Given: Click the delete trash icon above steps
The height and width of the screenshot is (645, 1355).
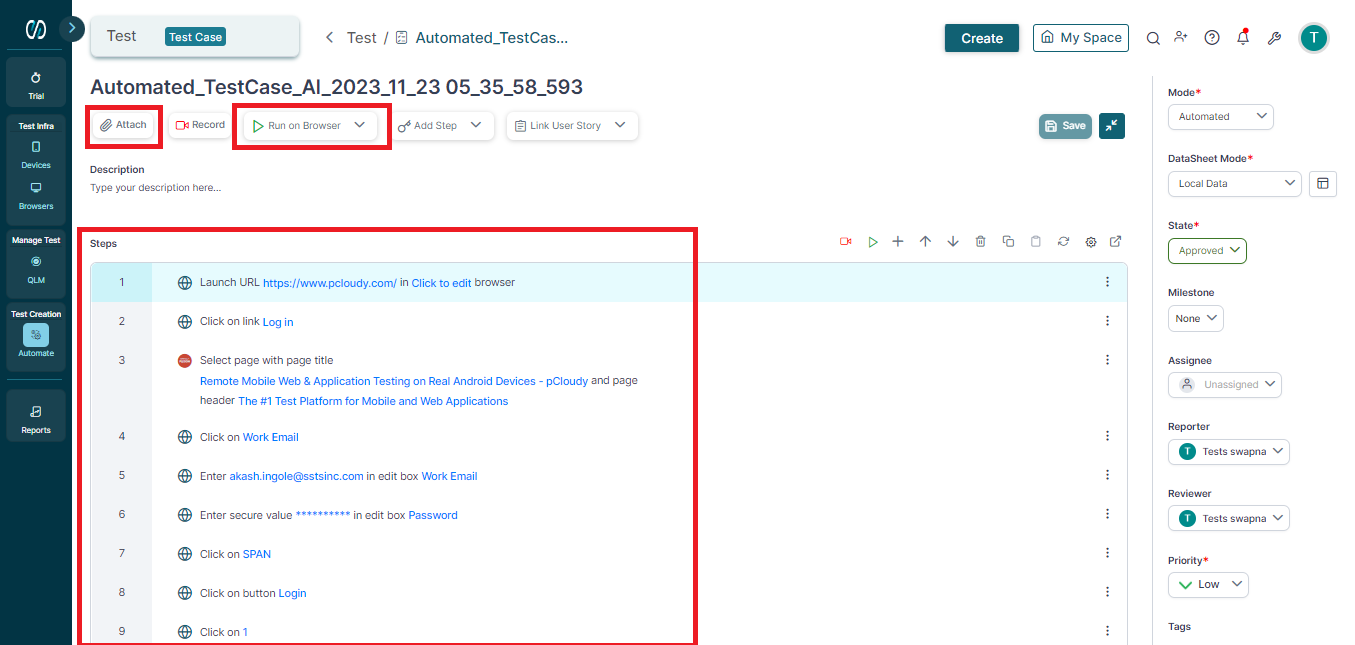Looking at the screenshot, I should click(x=981, y=242).
